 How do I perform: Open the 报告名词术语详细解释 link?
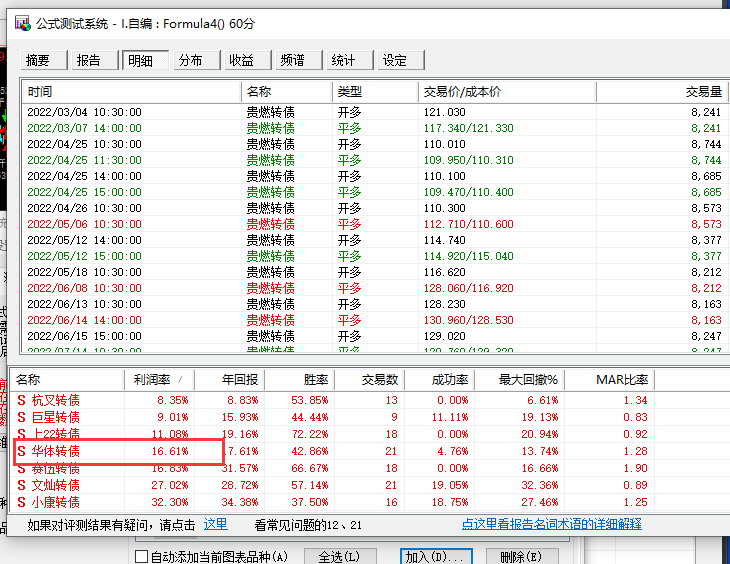[552, 524]
